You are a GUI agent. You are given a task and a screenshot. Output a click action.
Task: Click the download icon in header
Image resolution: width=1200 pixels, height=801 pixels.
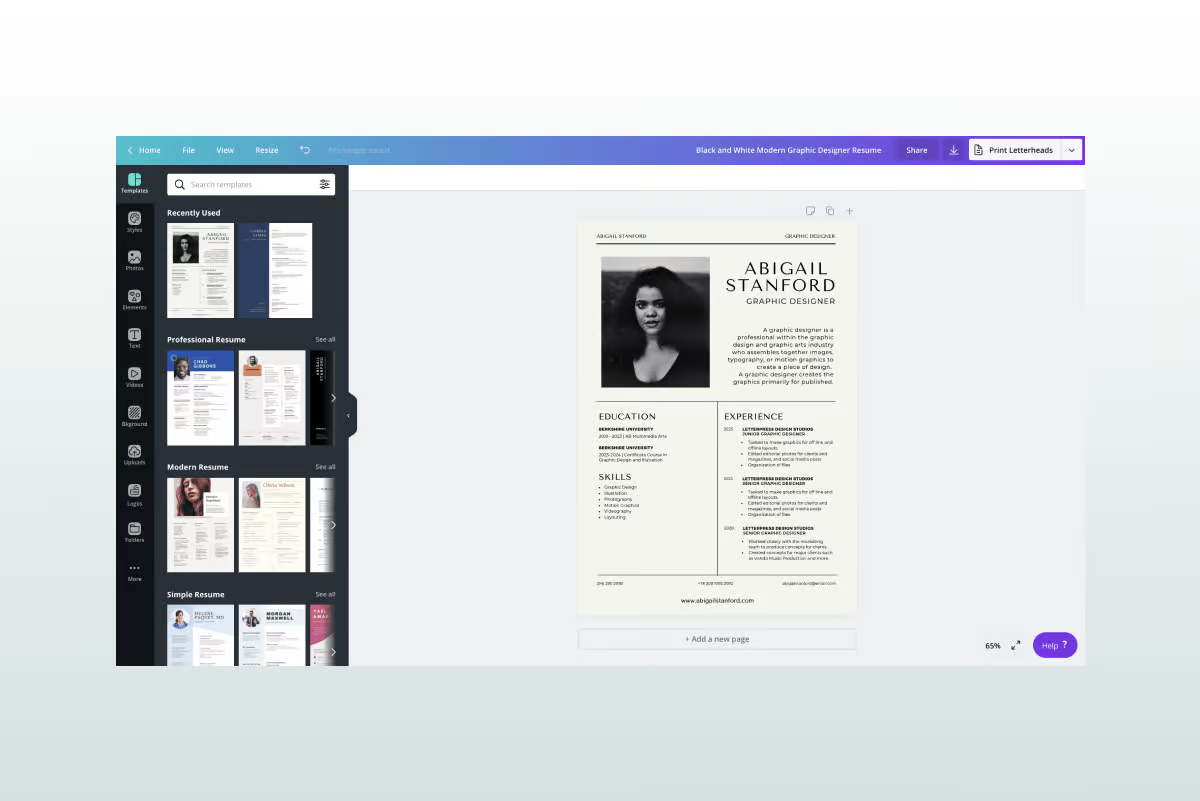coord(953,150)
